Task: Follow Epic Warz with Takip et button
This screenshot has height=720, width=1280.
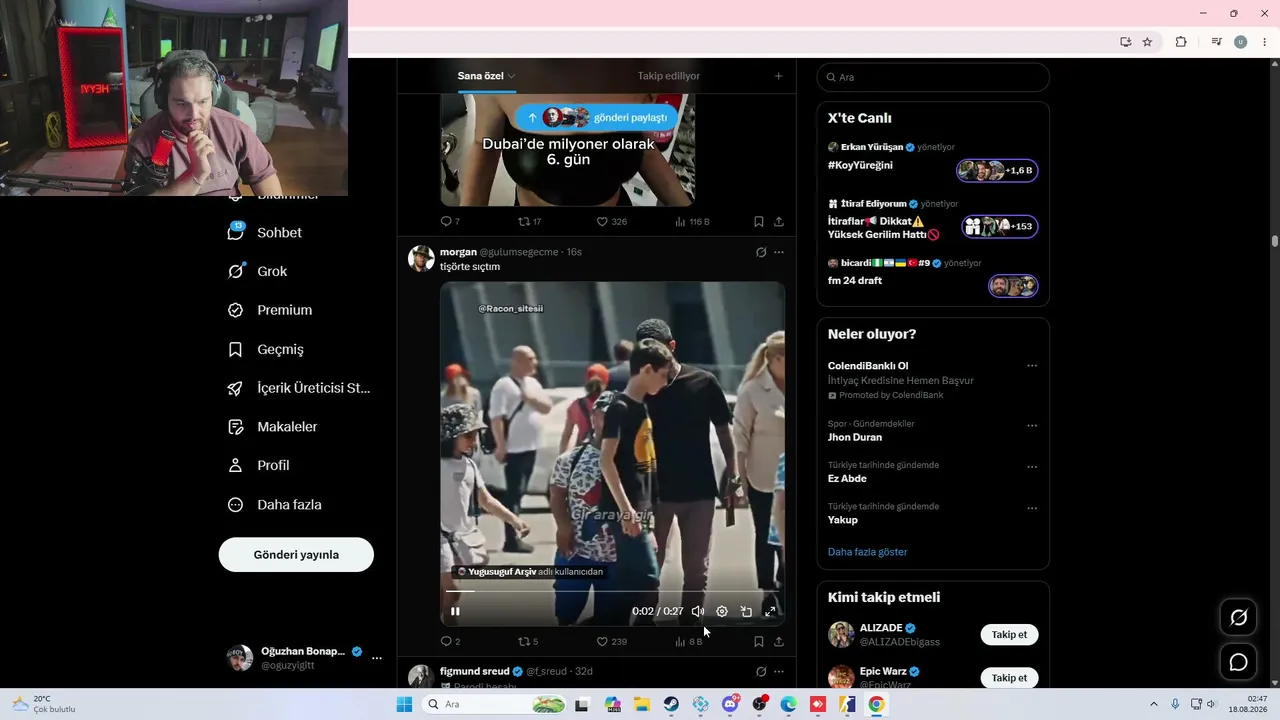Action: 1009,678
